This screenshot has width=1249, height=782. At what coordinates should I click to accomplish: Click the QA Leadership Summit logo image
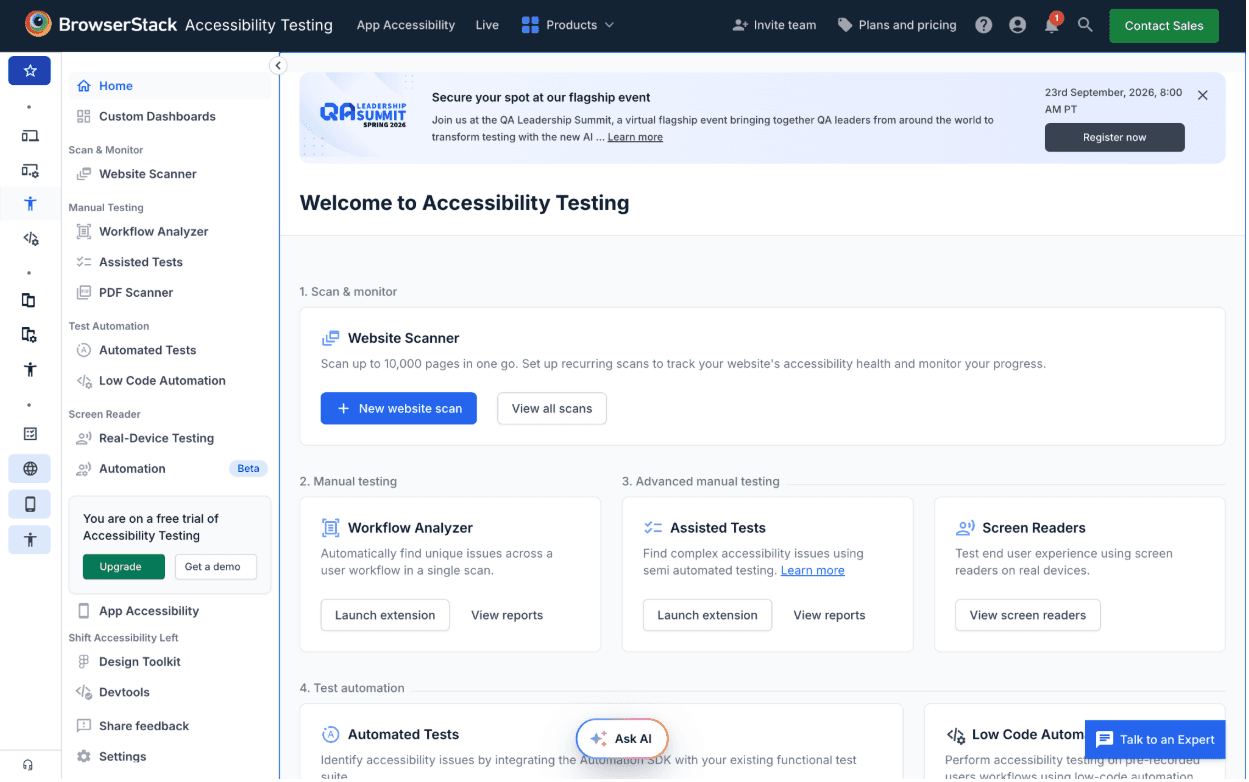(364, 113)
